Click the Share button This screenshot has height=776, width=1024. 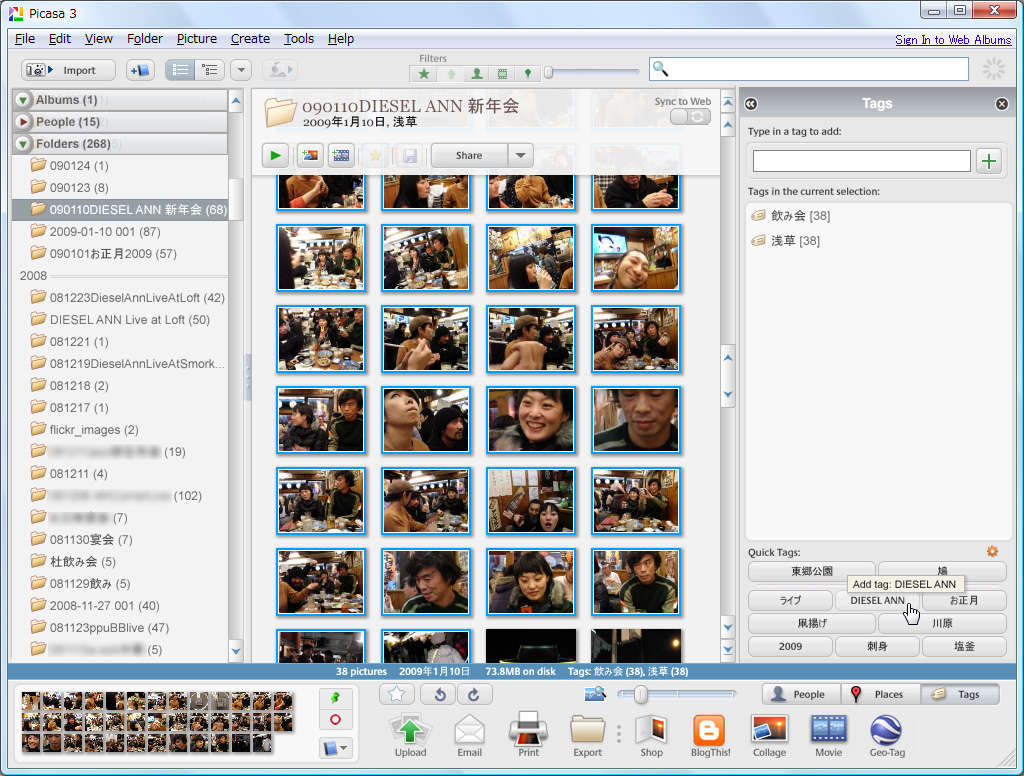click(469, 155)
